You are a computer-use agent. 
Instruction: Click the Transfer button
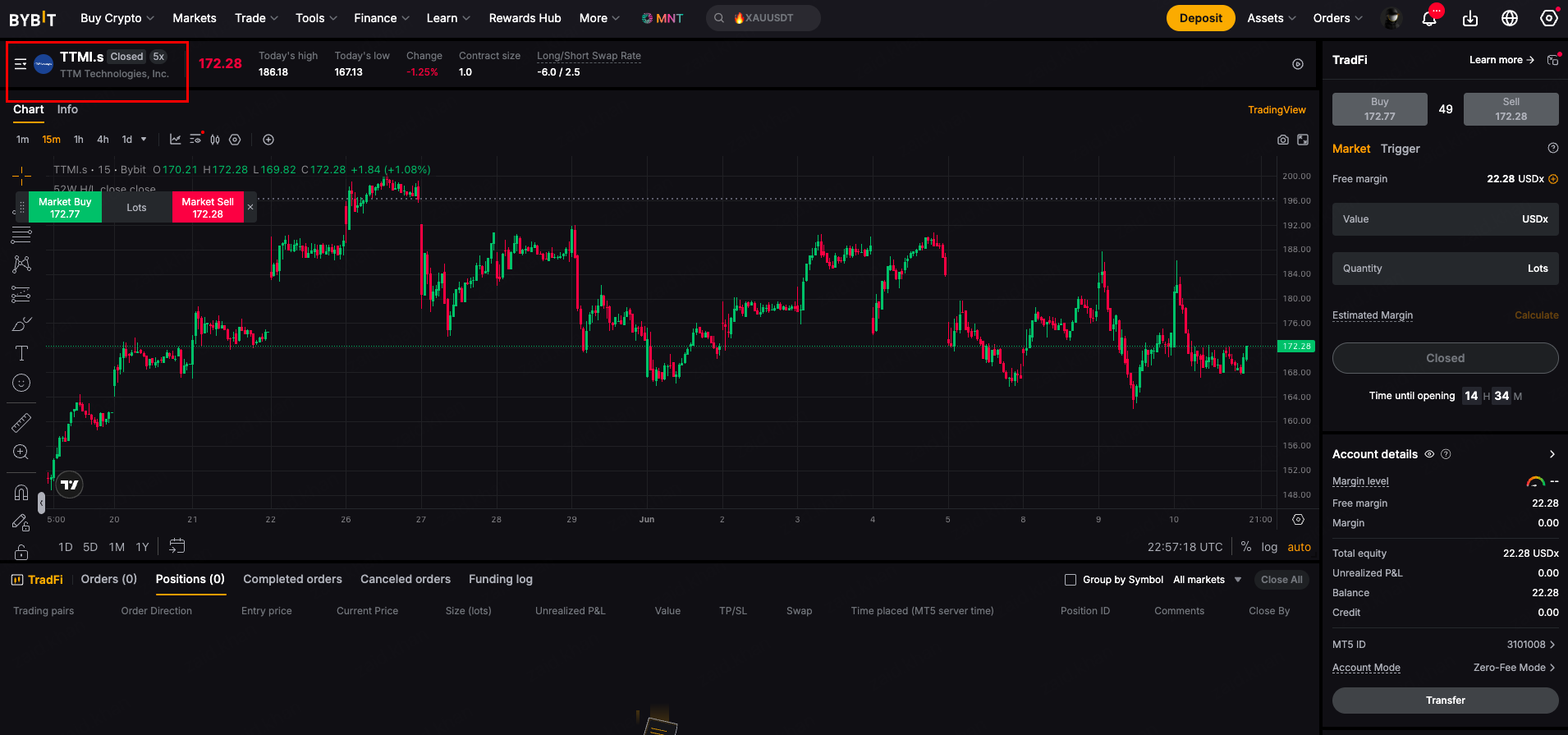(1445, 701)
